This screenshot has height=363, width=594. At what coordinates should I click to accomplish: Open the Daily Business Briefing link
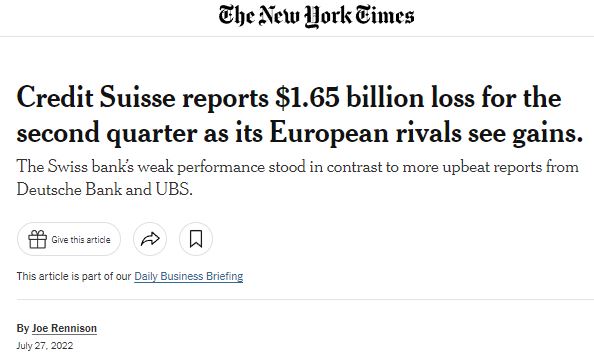point(189,276)
